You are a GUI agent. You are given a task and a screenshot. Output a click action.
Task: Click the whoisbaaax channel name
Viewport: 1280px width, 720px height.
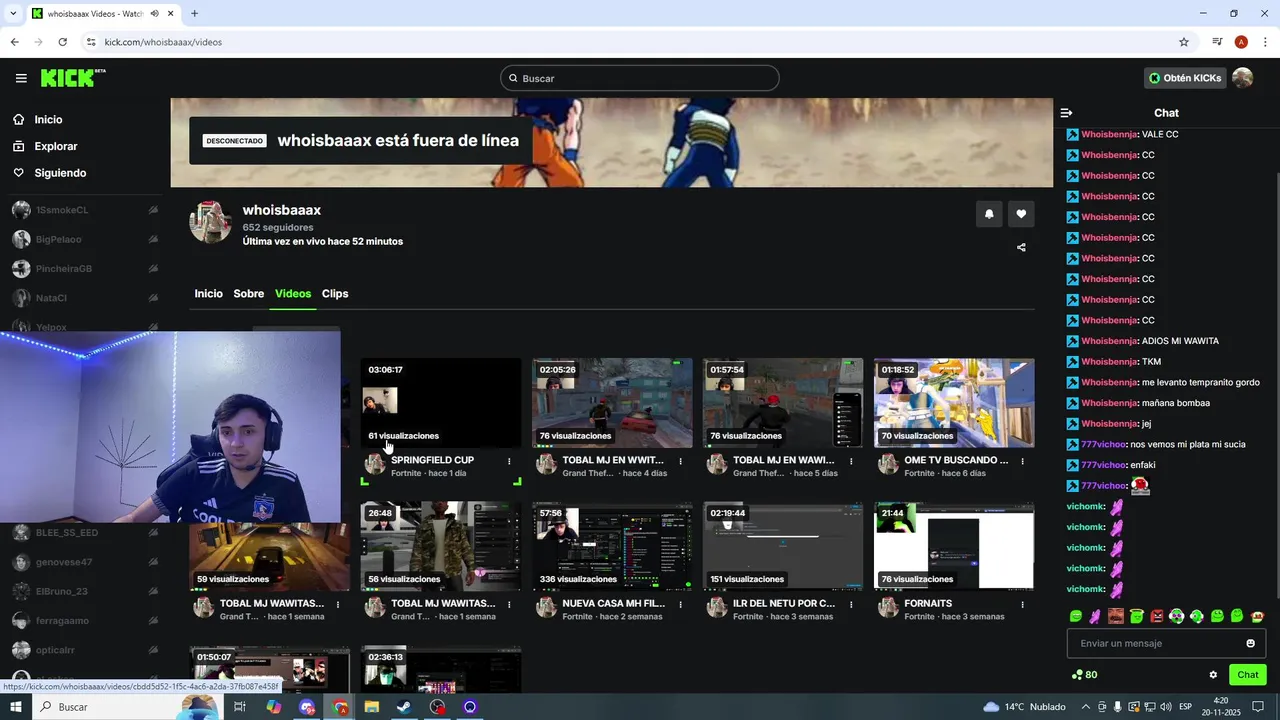[x=281, y=210]
